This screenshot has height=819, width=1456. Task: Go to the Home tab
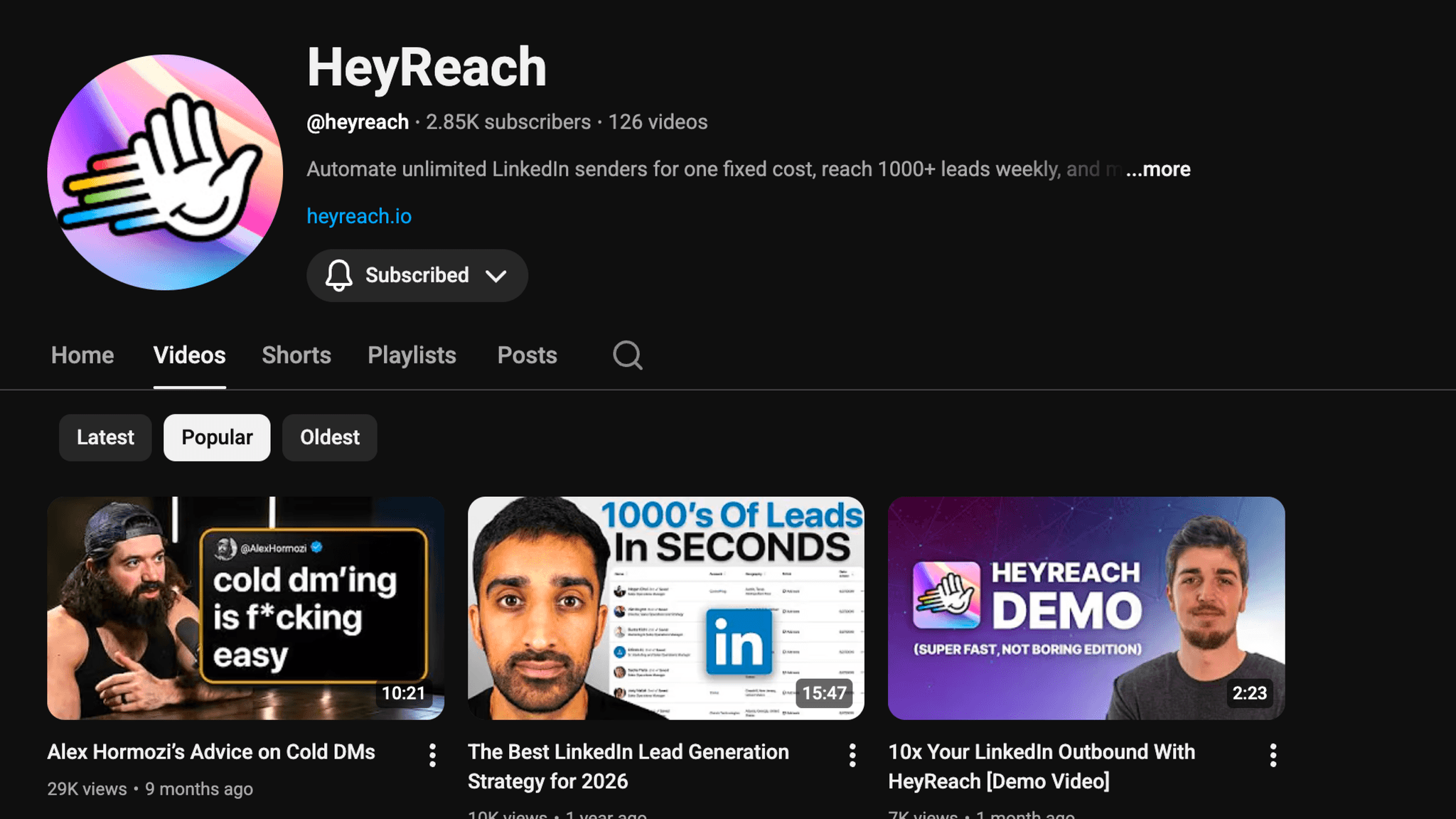[x=82, y=355]
